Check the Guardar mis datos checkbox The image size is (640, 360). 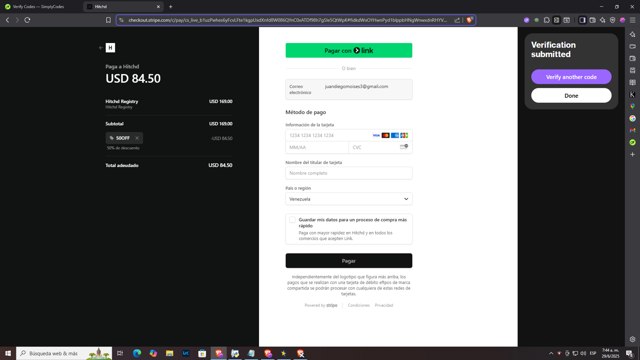(x=292, y=220)
